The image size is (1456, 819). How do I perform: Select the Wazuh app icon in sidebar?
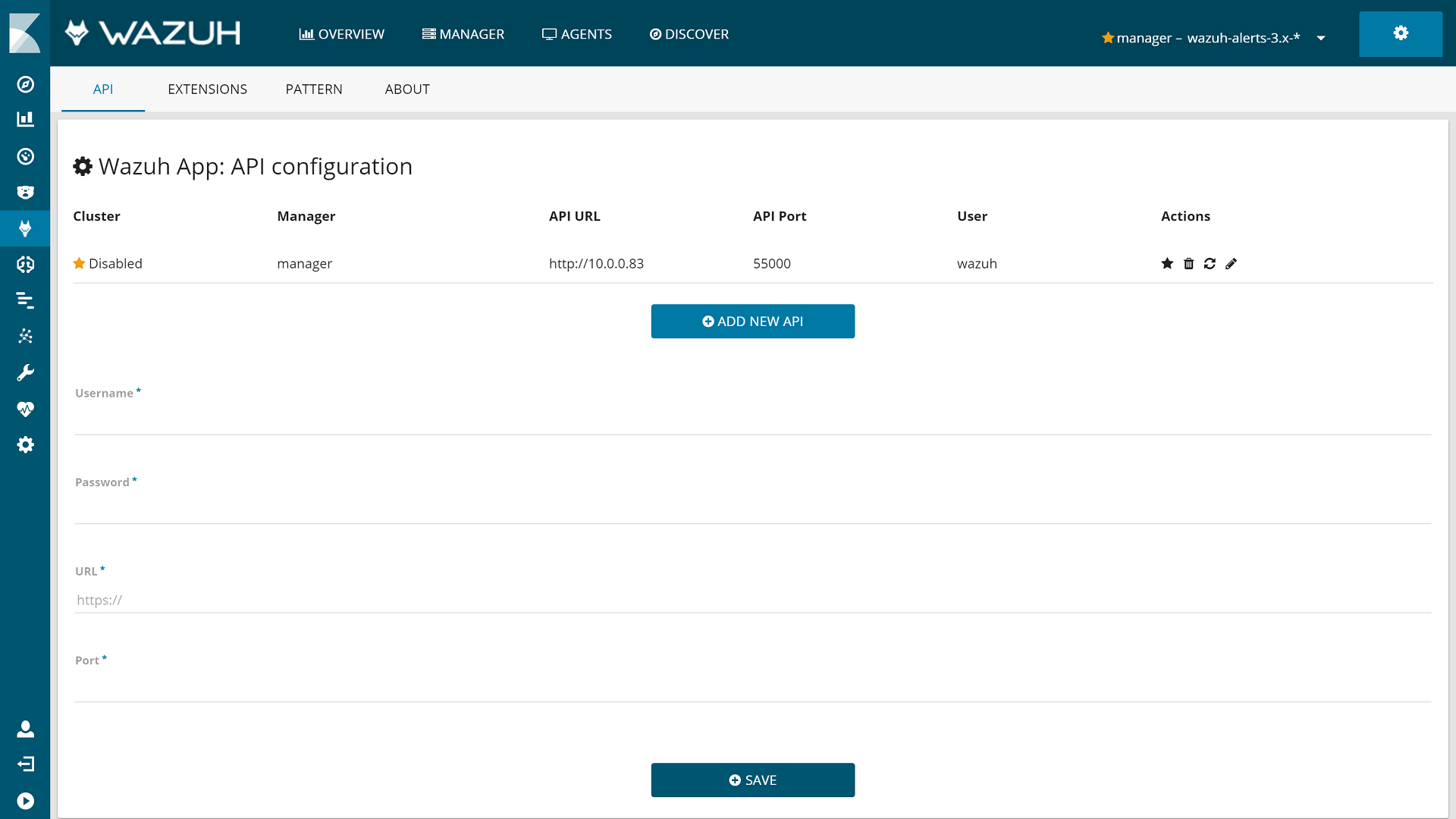[25, 228]
